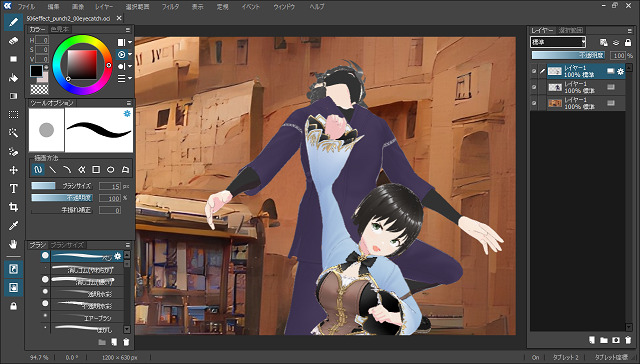This screenshot has width=640, height=364.
Task: Select the Magic Wand tool
Action: [13, 133]
